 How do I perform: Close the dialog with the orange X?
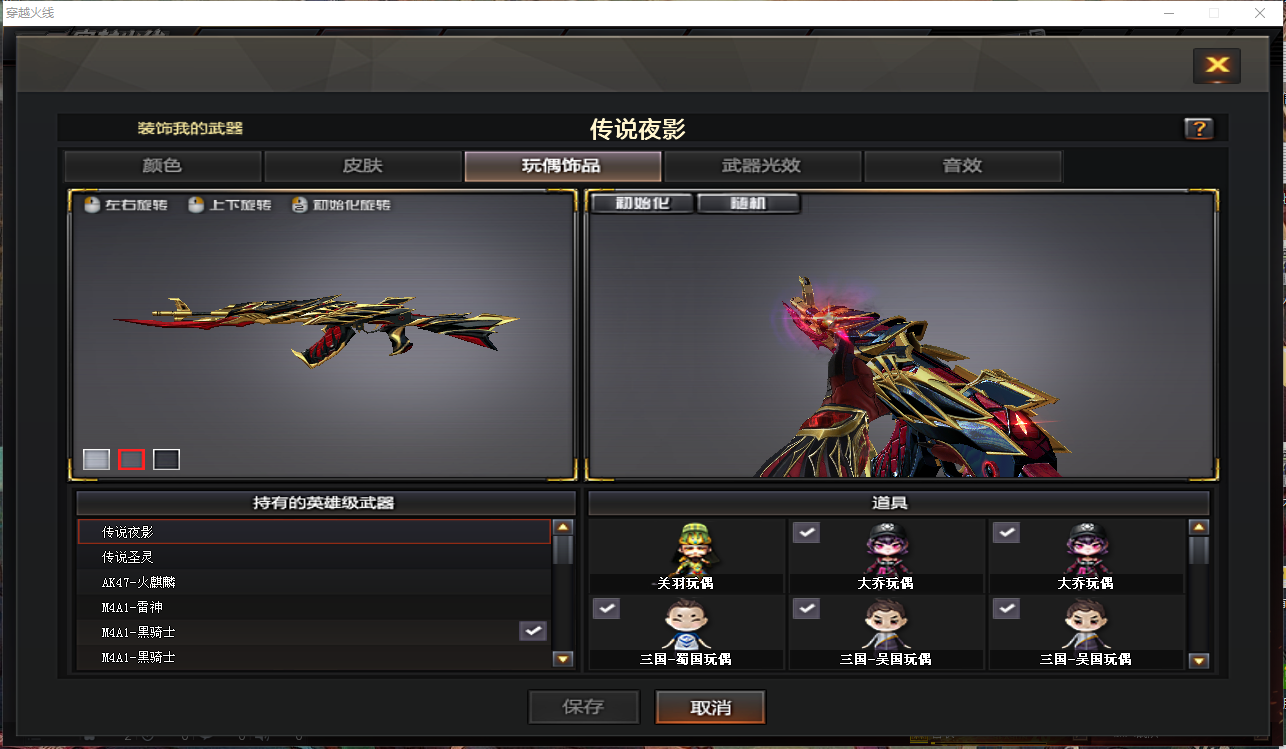pyautogui.click(x=1217, y=66)
